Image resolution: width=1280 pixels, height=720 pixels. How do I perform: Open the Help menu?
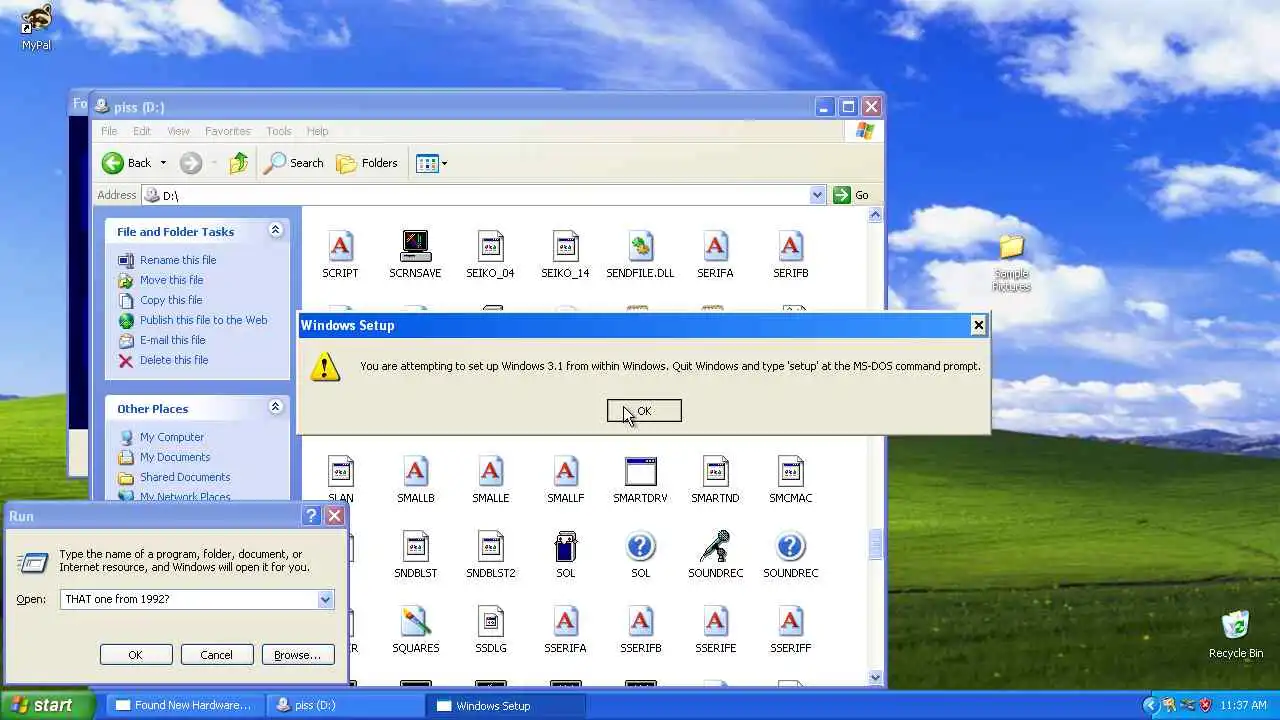click(317, 131)
